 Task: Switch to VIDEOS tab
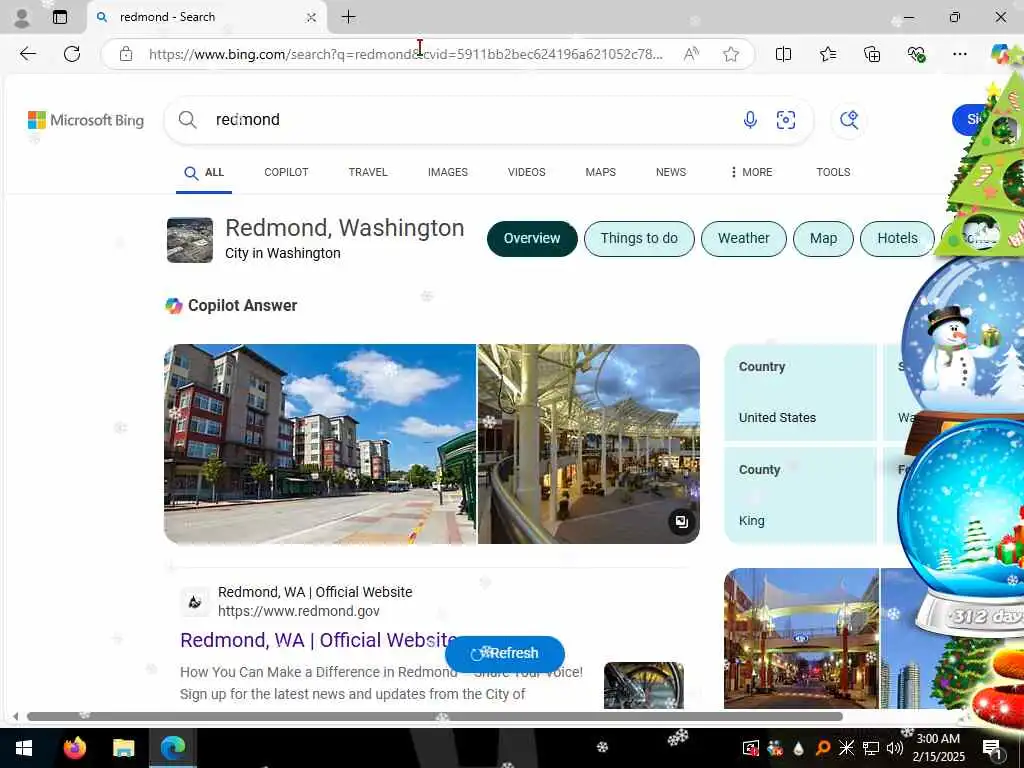526,172
